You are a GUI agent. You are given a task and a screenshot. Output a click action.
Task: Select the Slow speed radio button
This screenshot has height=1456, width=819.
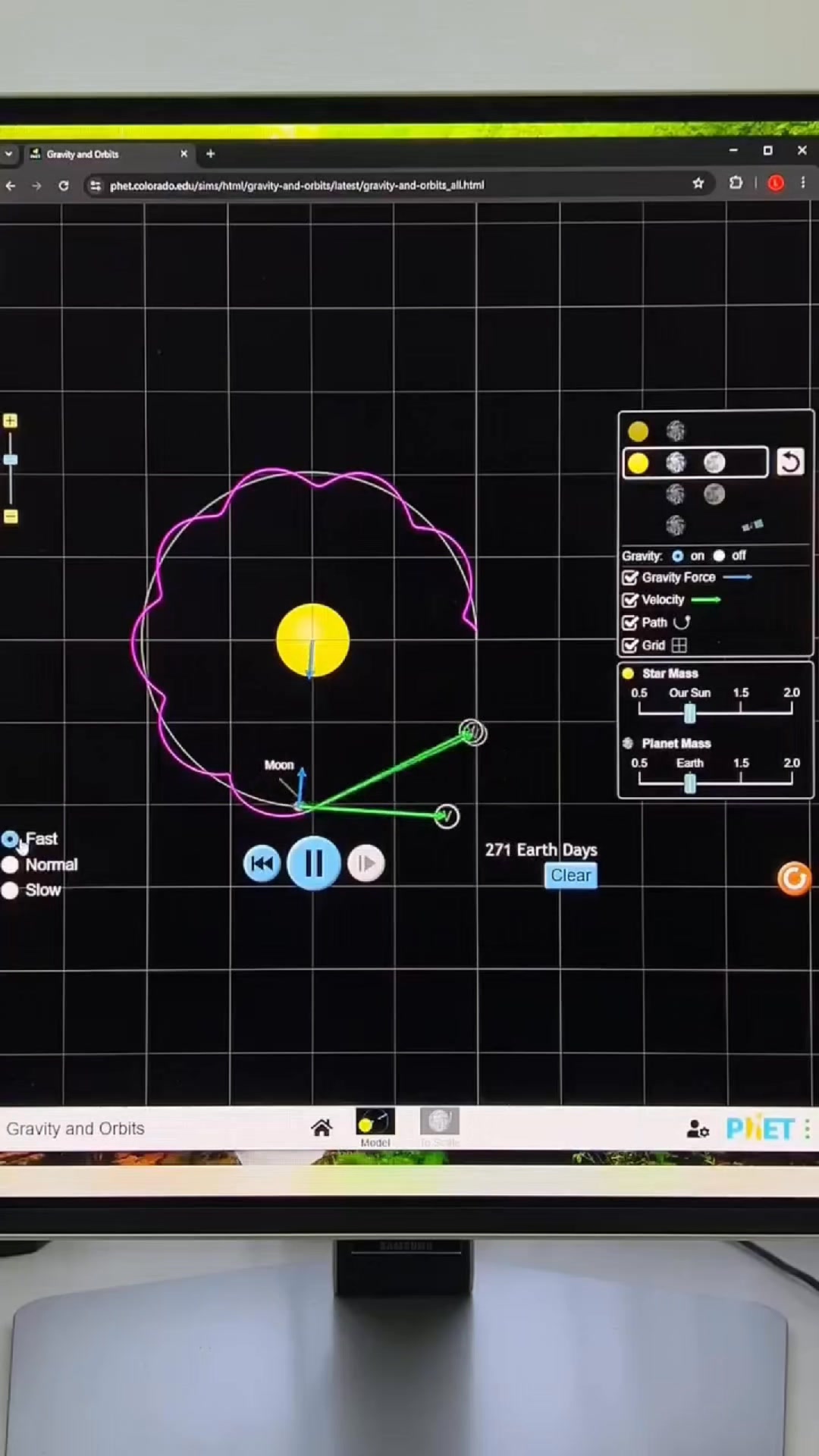click(x=11, y=890)
